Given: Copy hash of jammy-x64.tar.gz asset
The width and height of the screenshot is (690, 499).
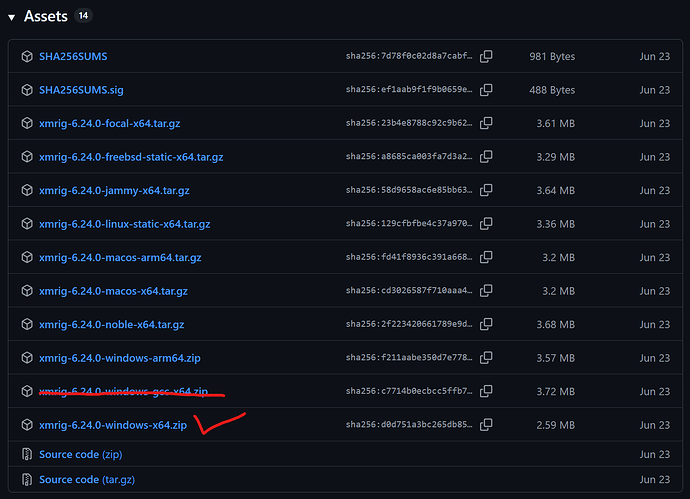Looking at the screenshot, I should tap(486, 191).
